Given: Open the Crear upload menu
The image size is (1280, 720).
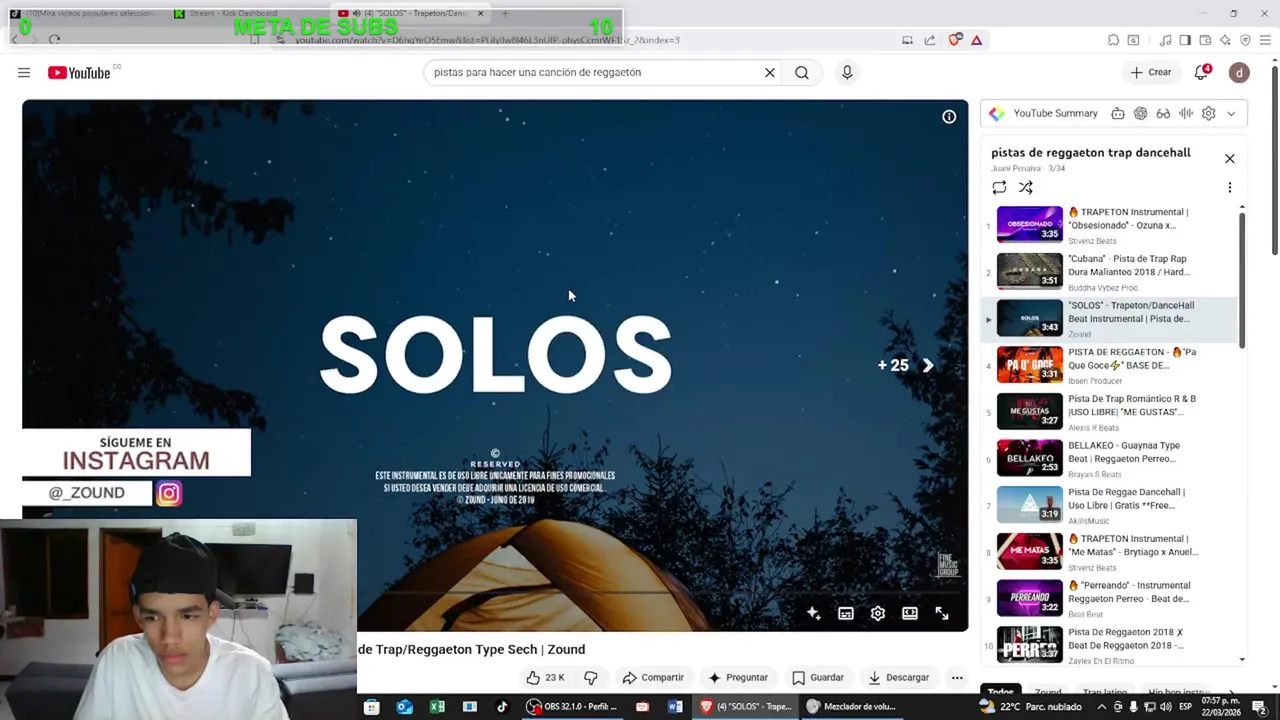Looking at the screenshot, I should point(1151,72).
